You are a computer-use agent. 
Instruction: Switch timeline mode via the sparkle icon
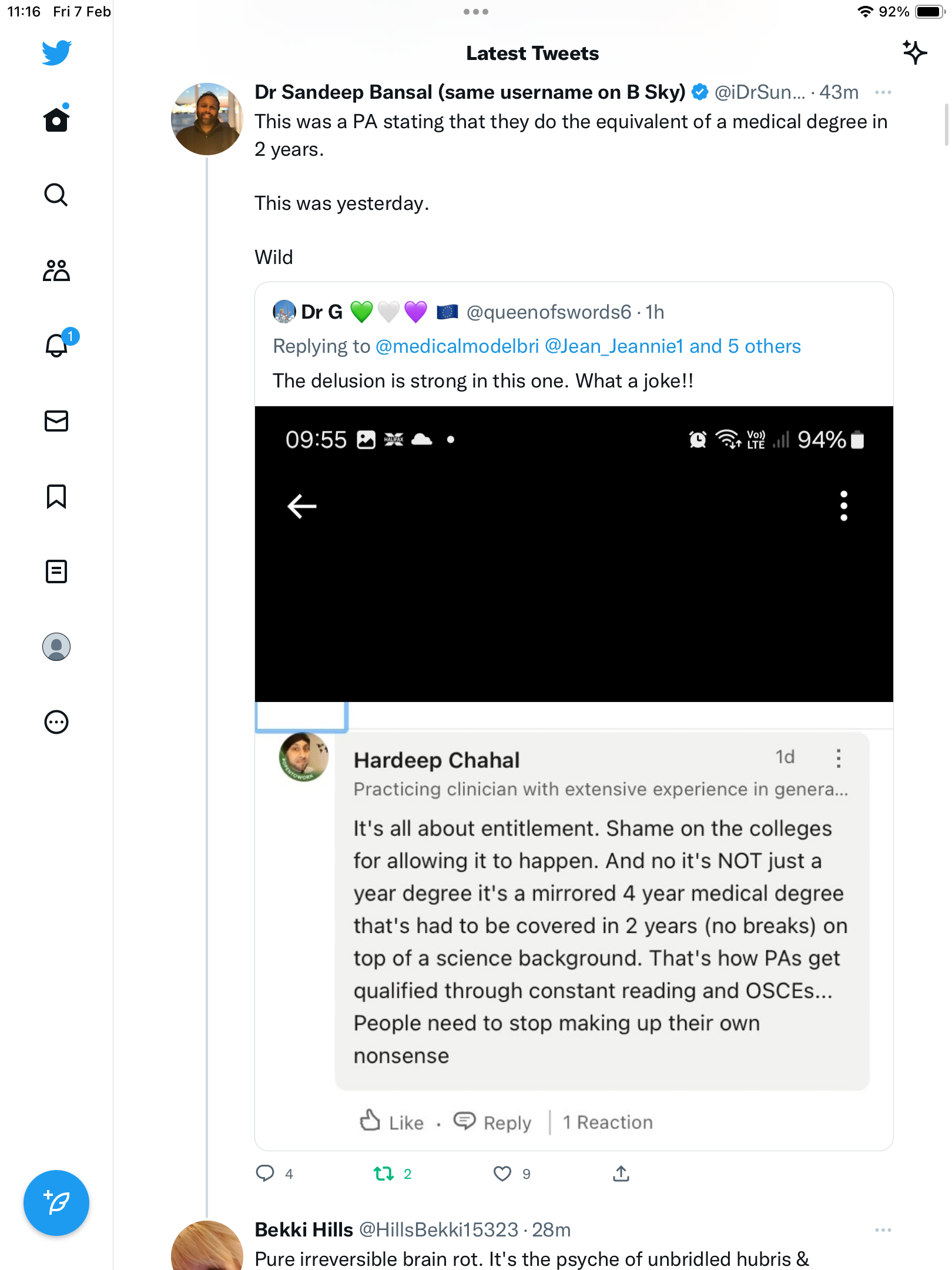(x=915, y=53)
